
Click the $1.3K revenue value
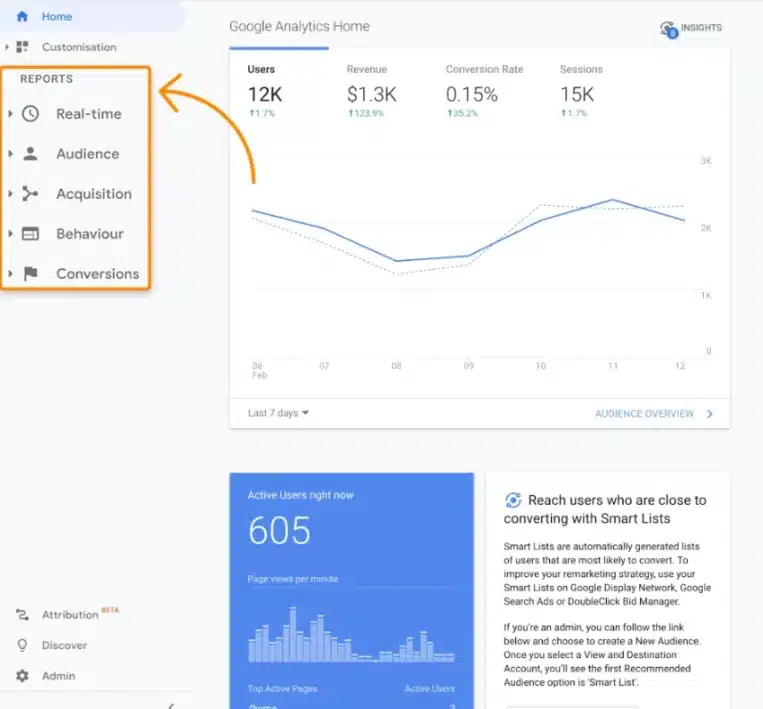pos(372,94)
